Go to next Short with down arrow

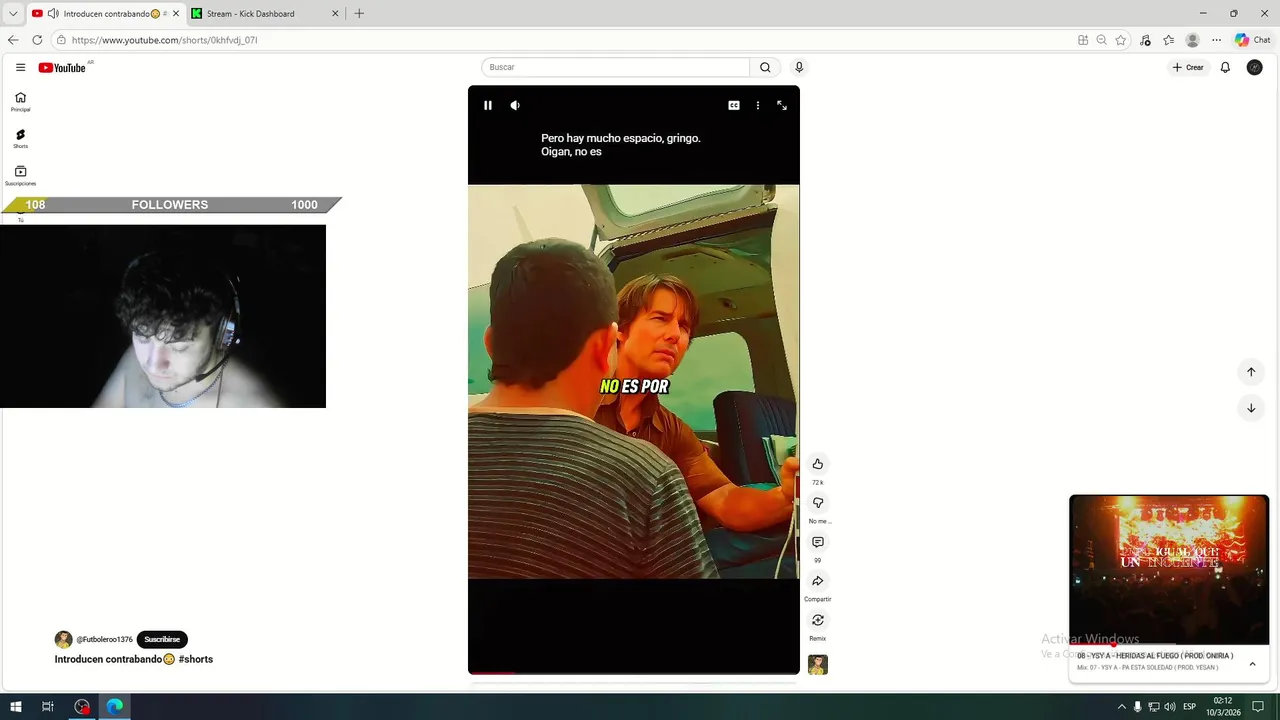pyautogui.click(x=1250, y=408)
